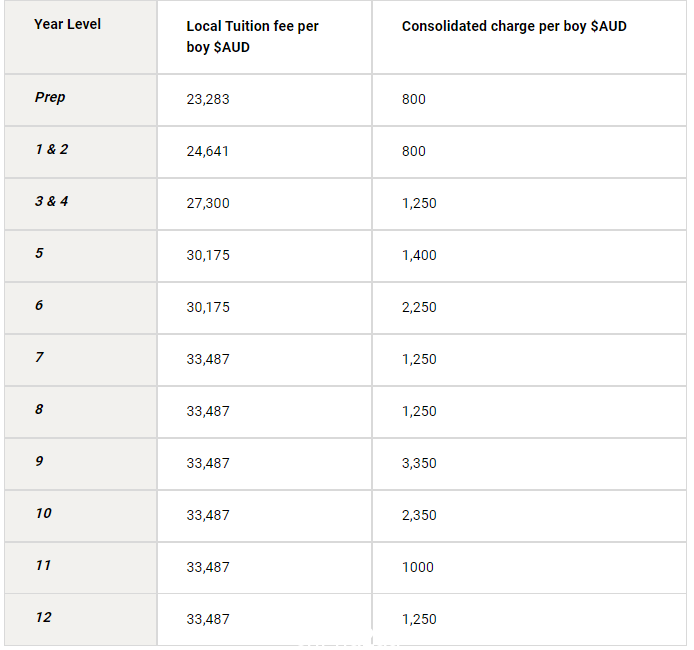Click the Year 6 row label
Screen dimensions: 694x650
pos(39,305)
